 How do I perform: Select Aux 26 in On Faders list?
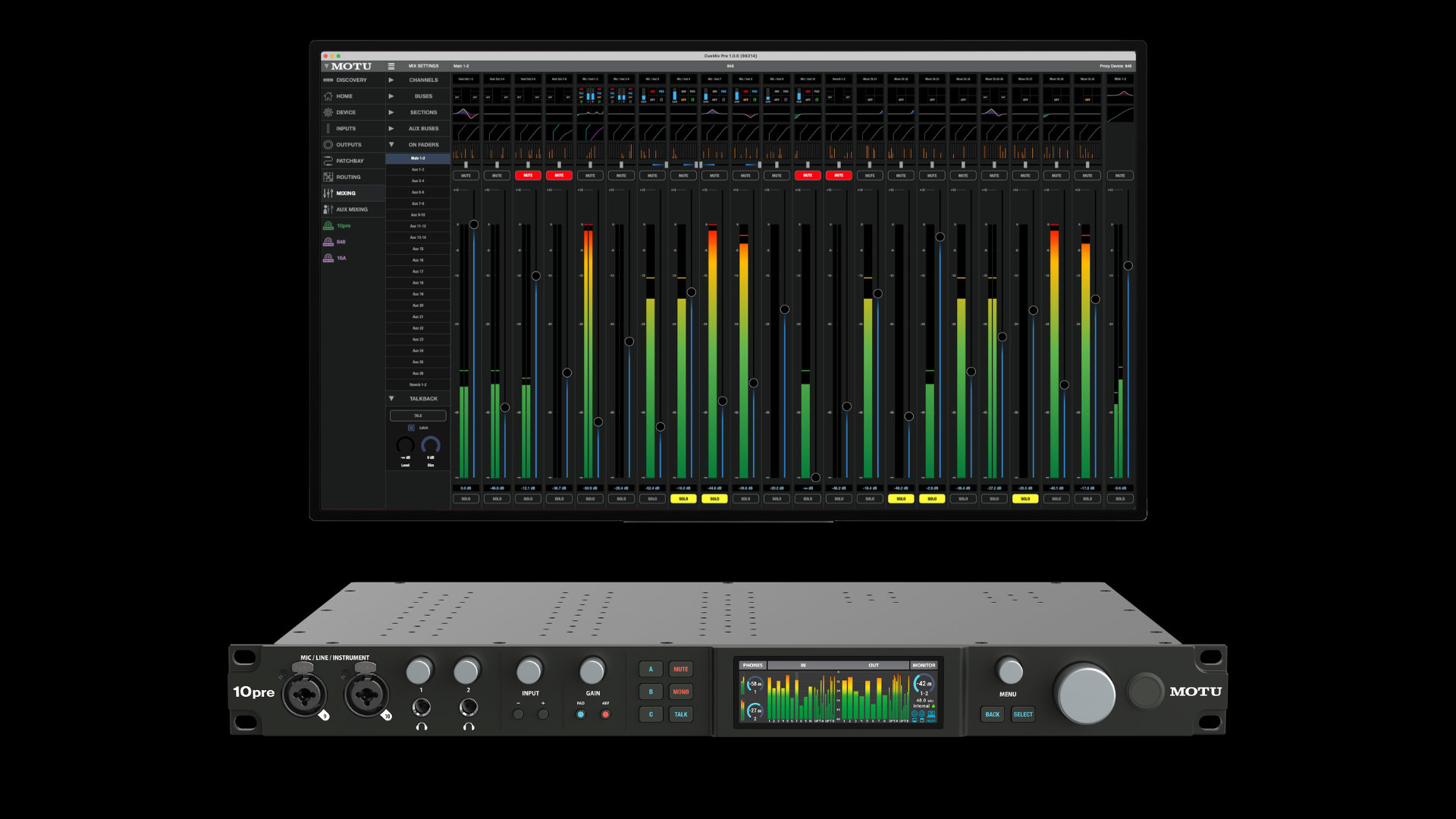click(x=418, y=373)
